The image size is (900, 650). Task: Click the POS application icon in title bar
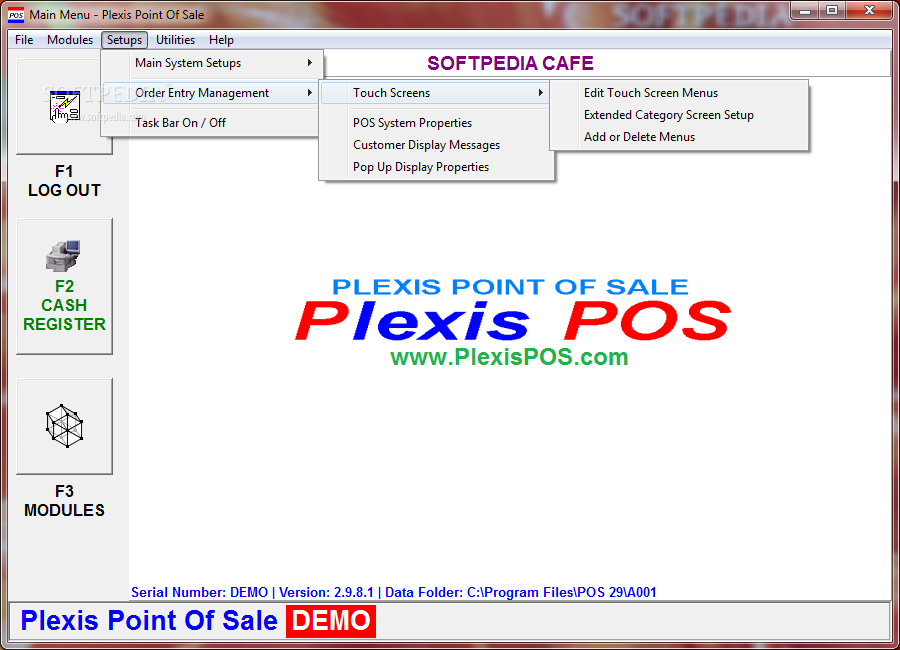[x=16, y=14]
